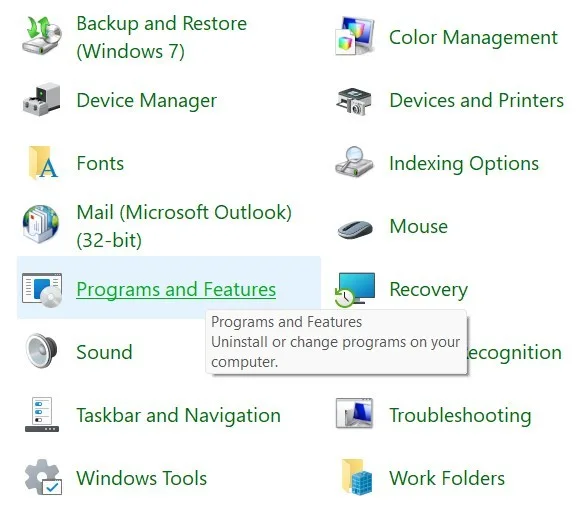Open the Work Folders icon
The image size is (588, 510).
tap(356, 477)
